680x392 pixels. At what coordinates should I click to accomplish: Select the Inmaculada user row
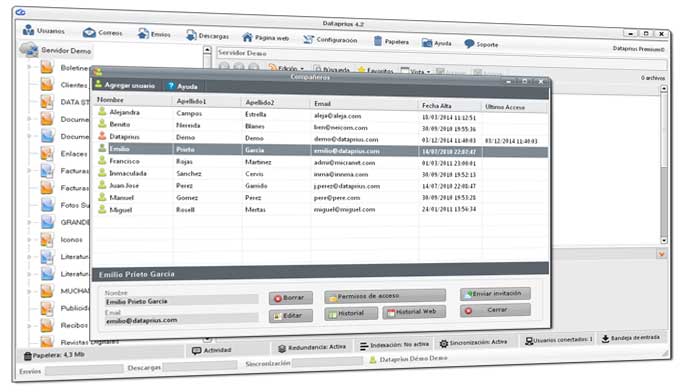[x=320, y=173]
